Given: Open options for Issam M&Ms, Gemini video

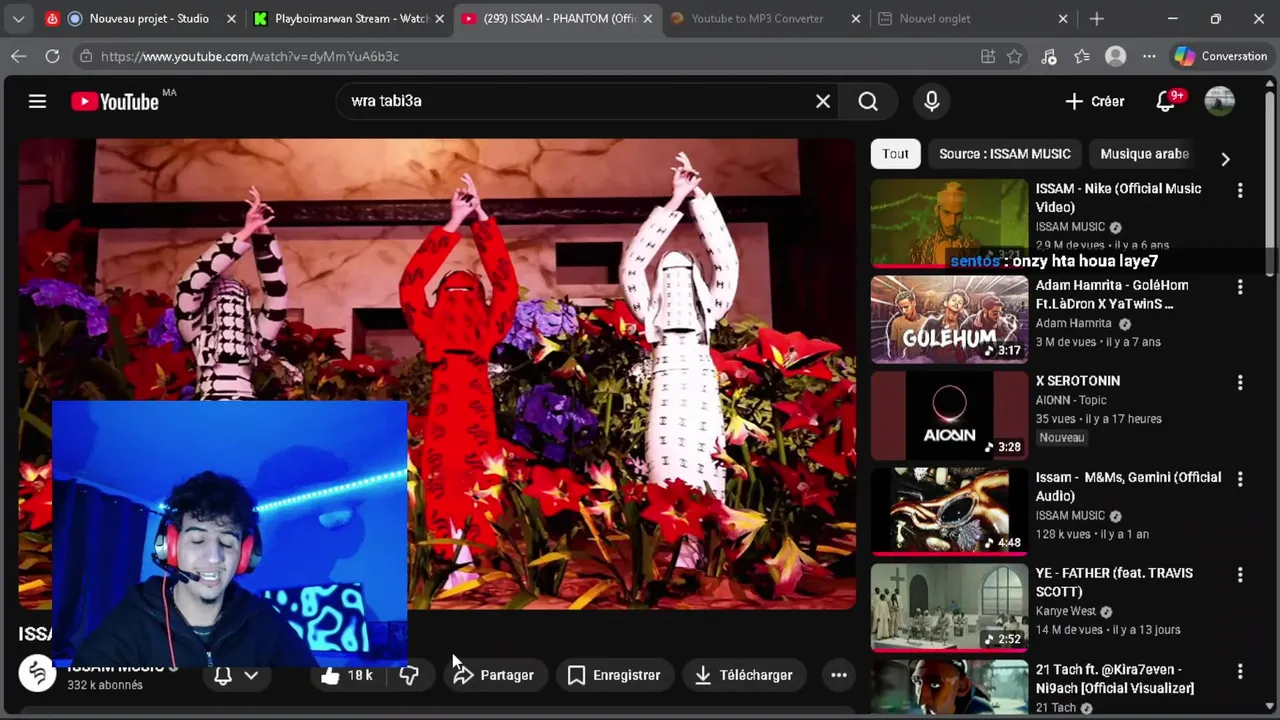Looking at the screenshot, I should click(1240, 479).
